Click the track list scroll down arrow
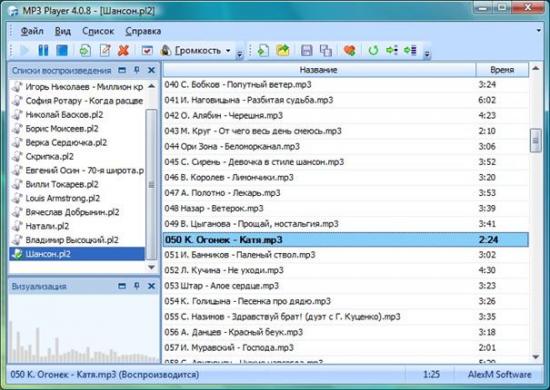550x390 pixels. coord(535,357)
